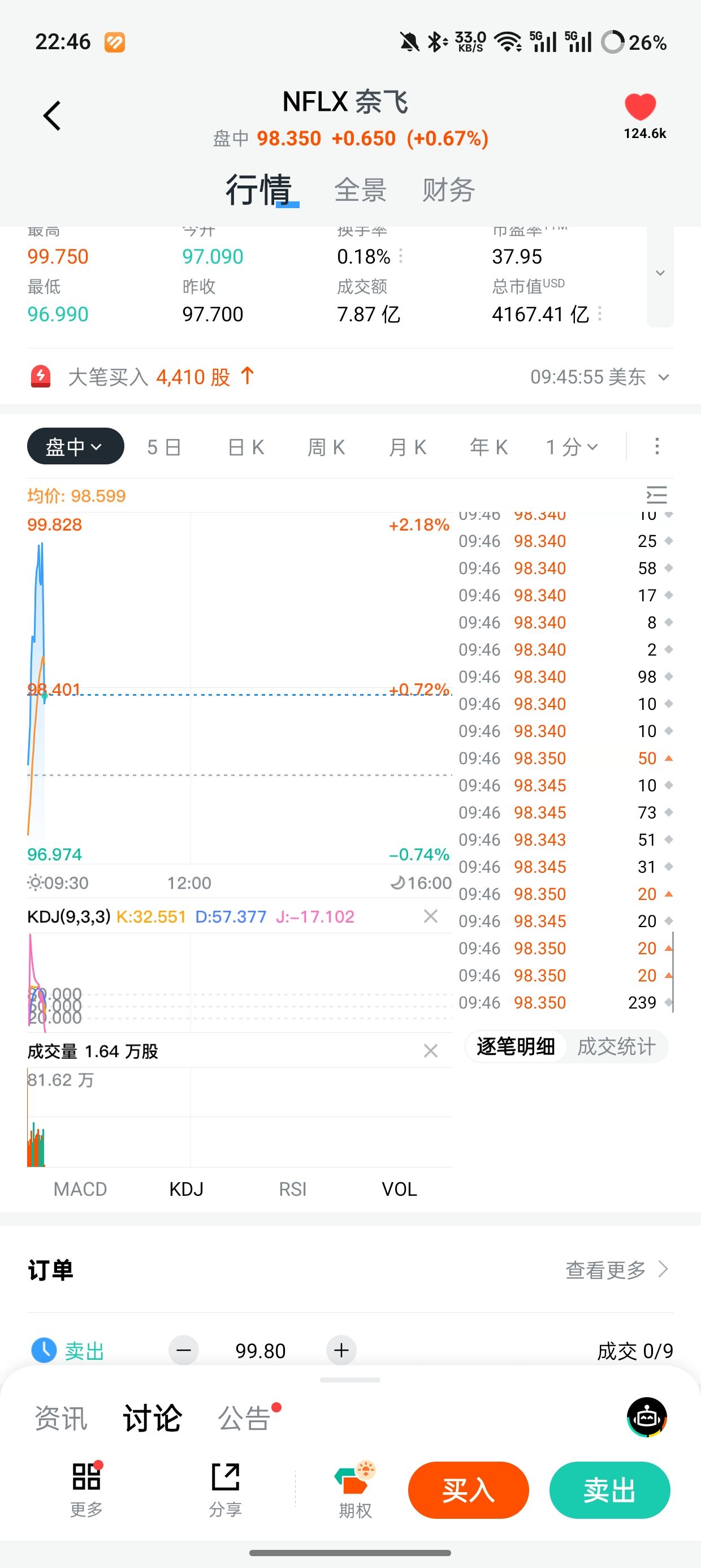The width and height of the screenshot is (701, 1568).
Task: Tap the trade list layout icon
Action: click(656, 495)
